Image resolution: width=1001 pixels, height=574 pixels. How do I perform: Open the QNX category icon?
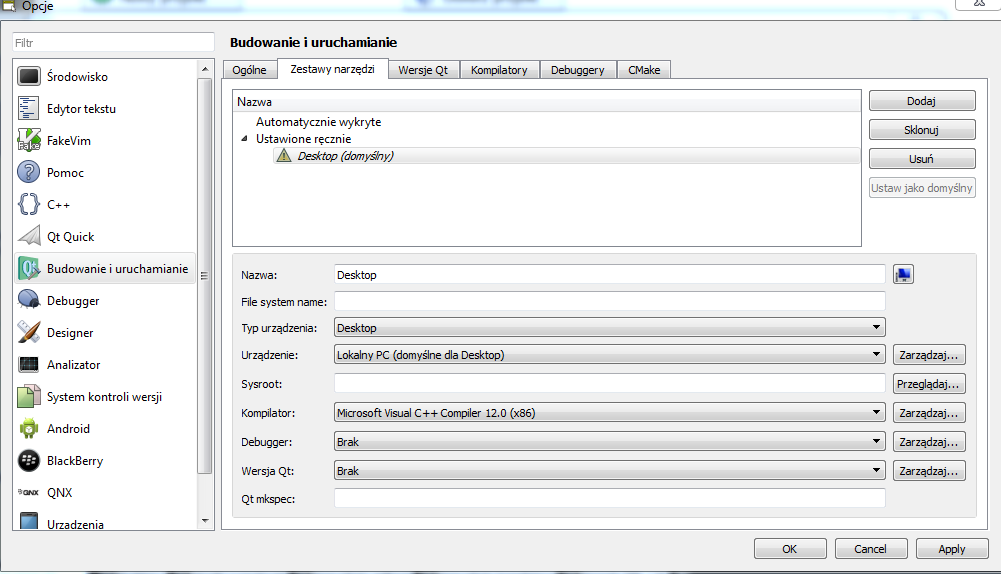coord(28,492)
